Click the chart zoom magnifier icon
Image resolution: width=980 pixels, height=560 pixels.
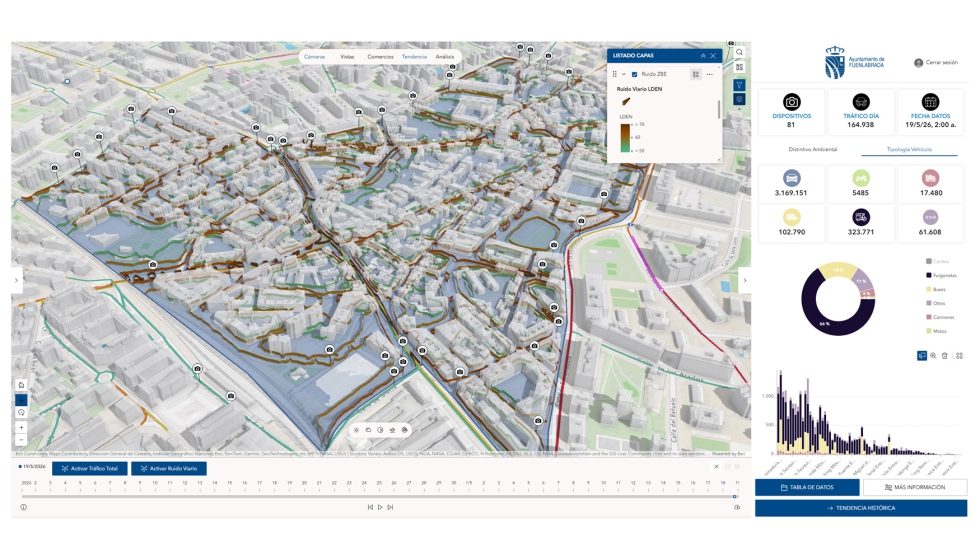pyautogui.click(x=933, y=356)
